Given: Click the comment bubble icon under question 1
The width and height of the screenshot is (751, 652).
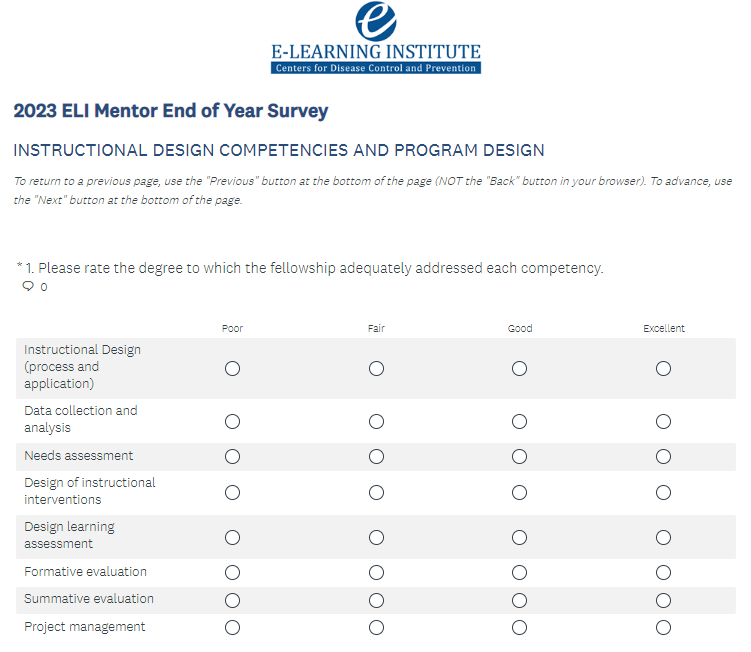Looking at the screenshot, I should 28,287.
